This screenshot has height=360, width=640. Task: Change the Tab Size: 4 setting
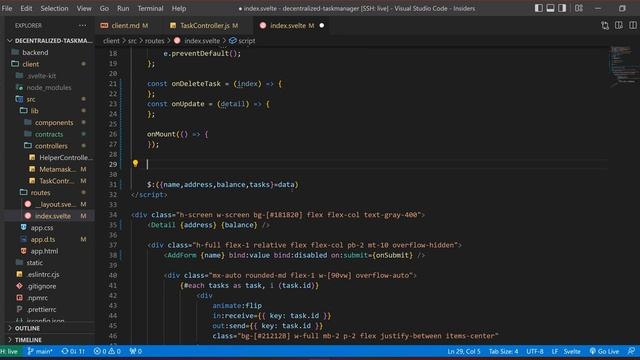click(x=503, y=351)
